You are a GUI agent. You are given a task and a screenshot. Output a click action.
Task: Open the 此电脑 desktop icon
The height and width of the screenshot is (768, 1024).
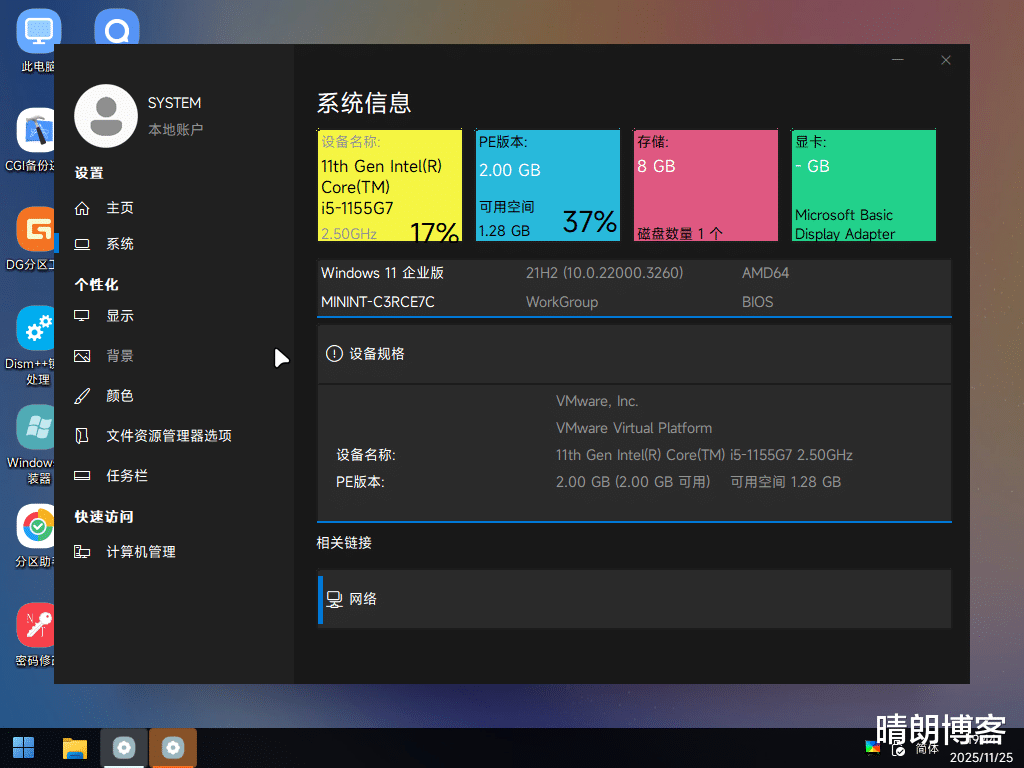pos(37,40)
